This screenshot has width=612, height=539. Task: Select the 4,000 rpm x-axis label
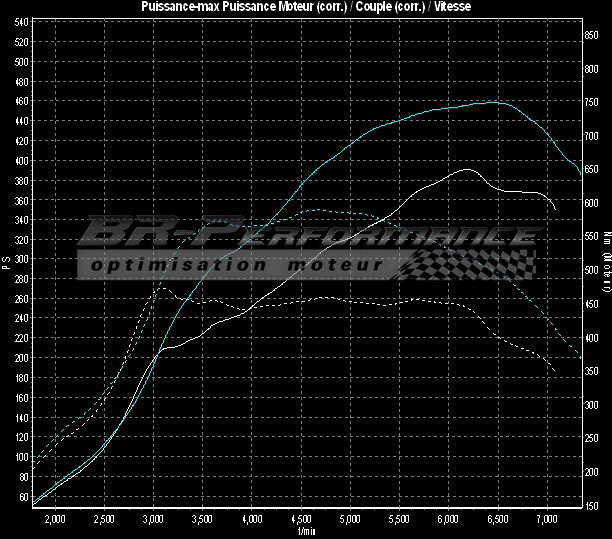[x=251, y=519]
